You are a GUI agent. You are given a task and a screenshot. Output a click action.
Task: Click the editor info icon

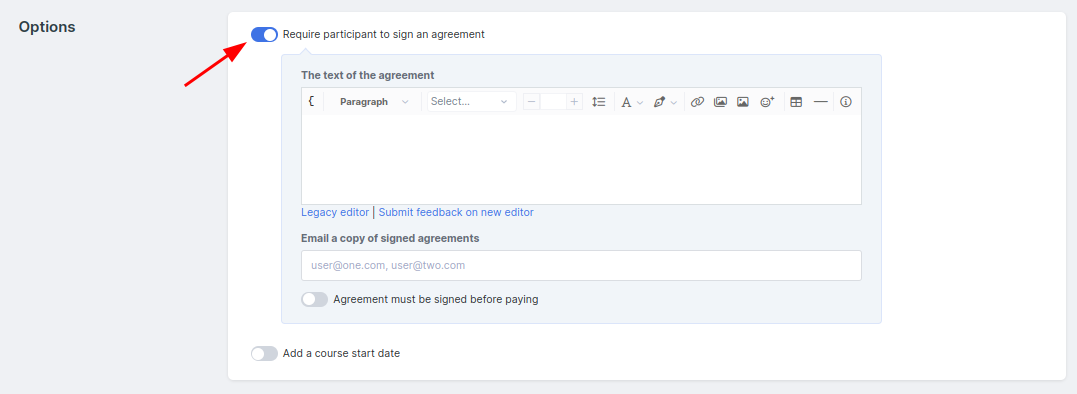(846, 102)
